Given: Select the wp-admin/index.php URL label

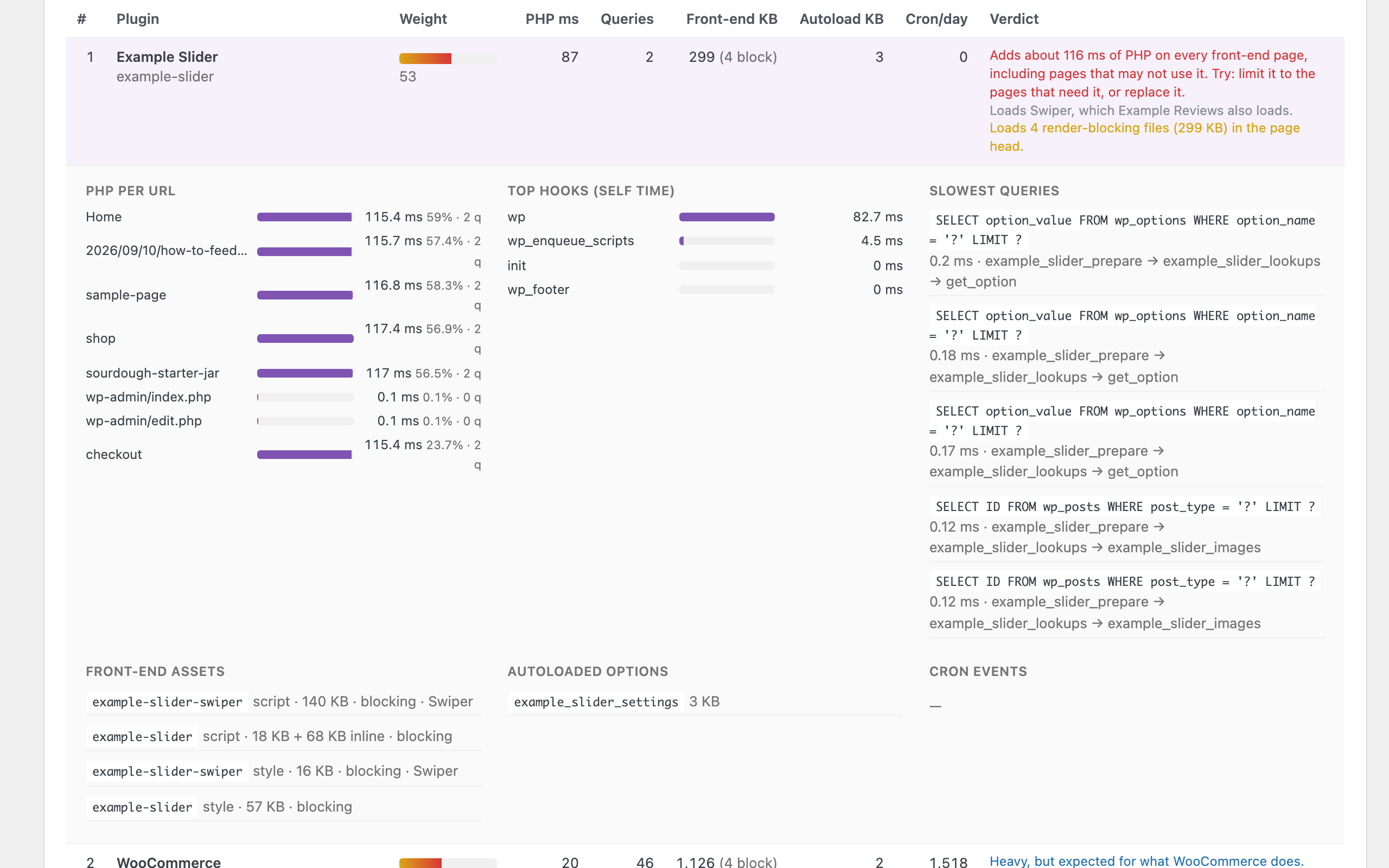Looking at the screenshot, I should [149, 397].
